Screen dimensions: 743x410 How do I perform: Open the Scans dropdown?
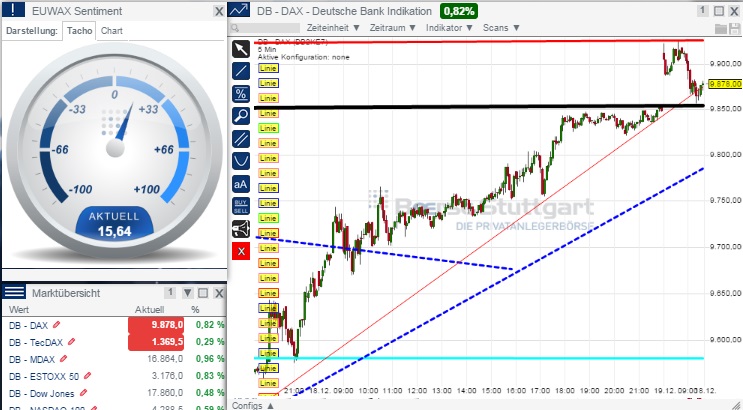point(501,28)
